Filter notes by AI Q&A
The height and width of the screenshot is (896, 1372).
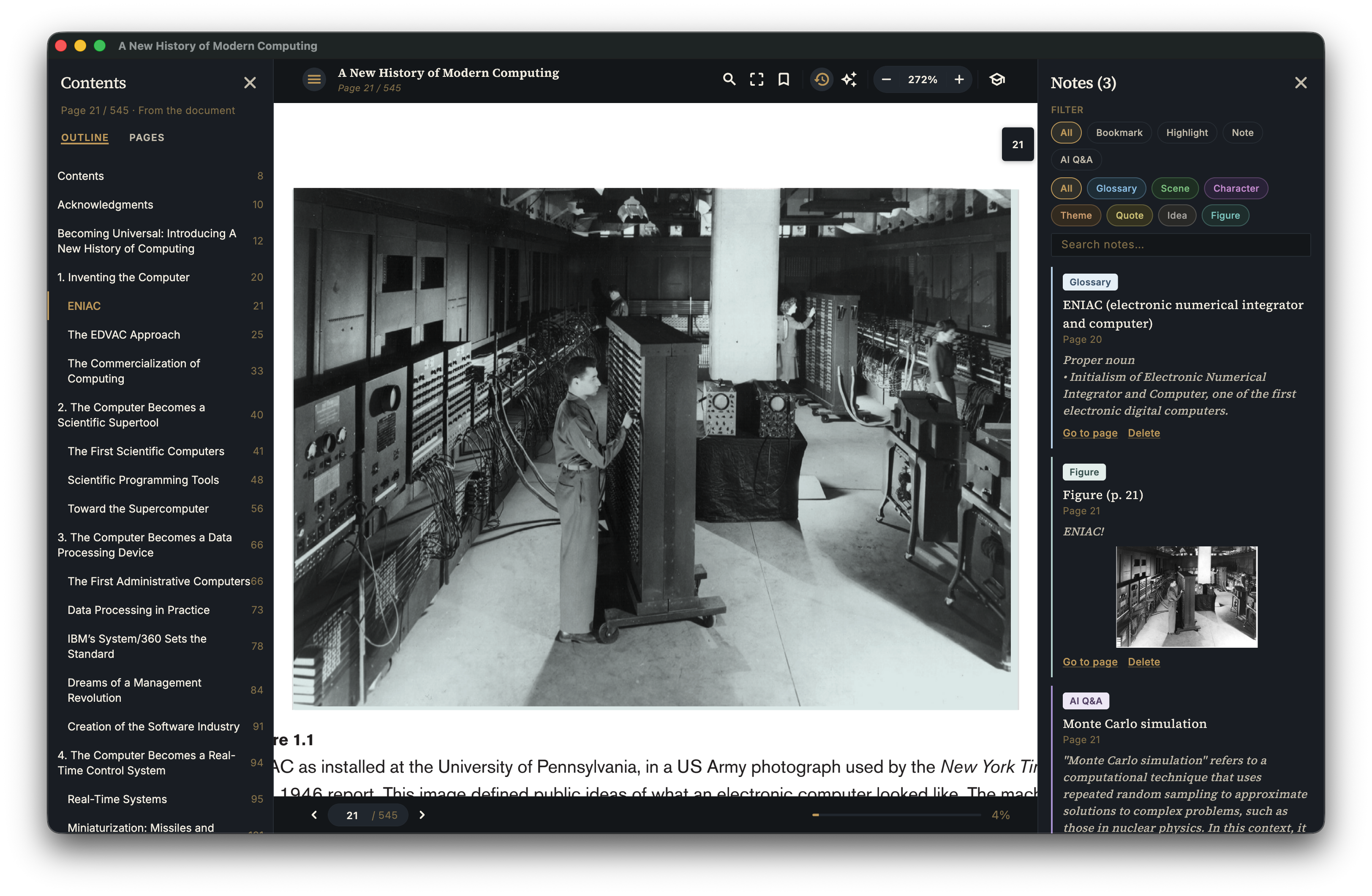click(1076, 160)
